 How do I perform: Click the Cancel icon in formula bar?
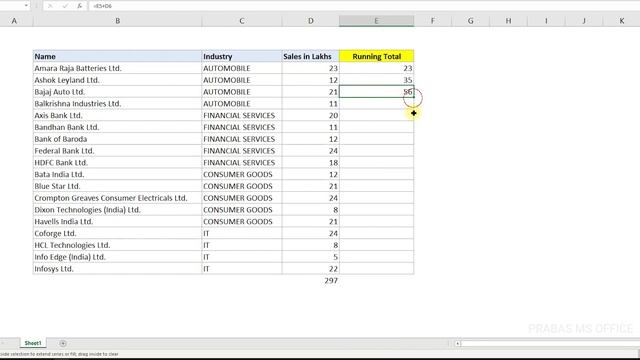(x=50, y=6)
